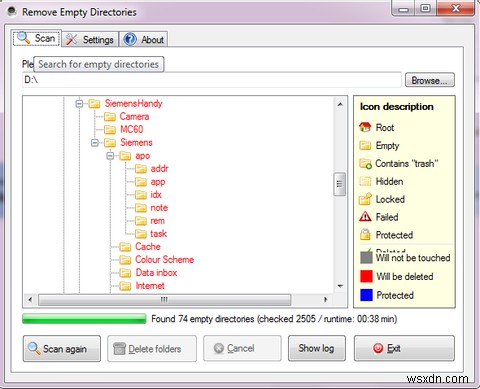This screenshot has height=389, width=480.
Task: Click the Root house icon in legend
Action: [365, 127]
